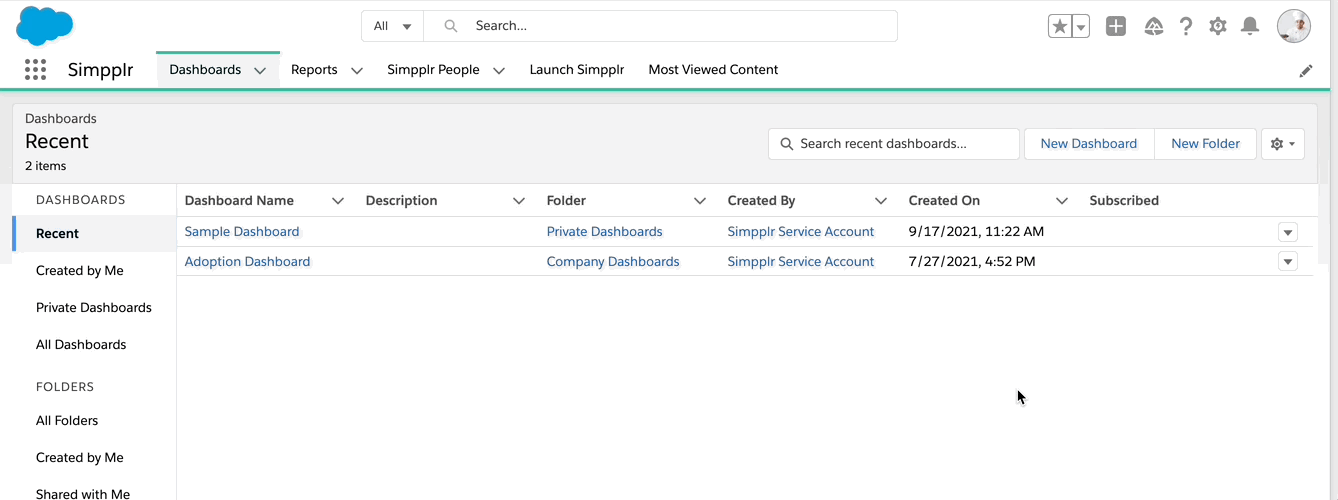The image size is (1338, 500).
Task: Click the pencil edit navigation icon
Action: [1305, 71]
